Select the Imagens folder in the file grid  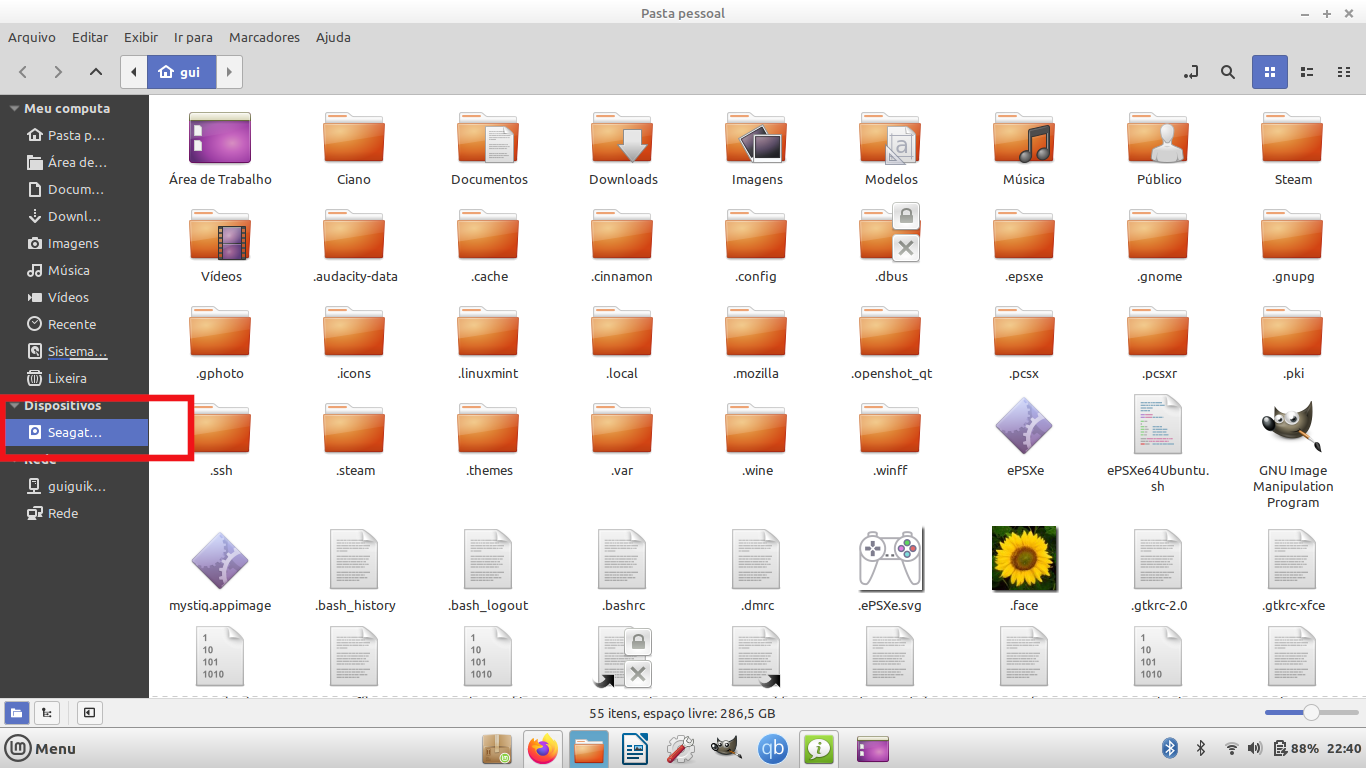point(757,138)
